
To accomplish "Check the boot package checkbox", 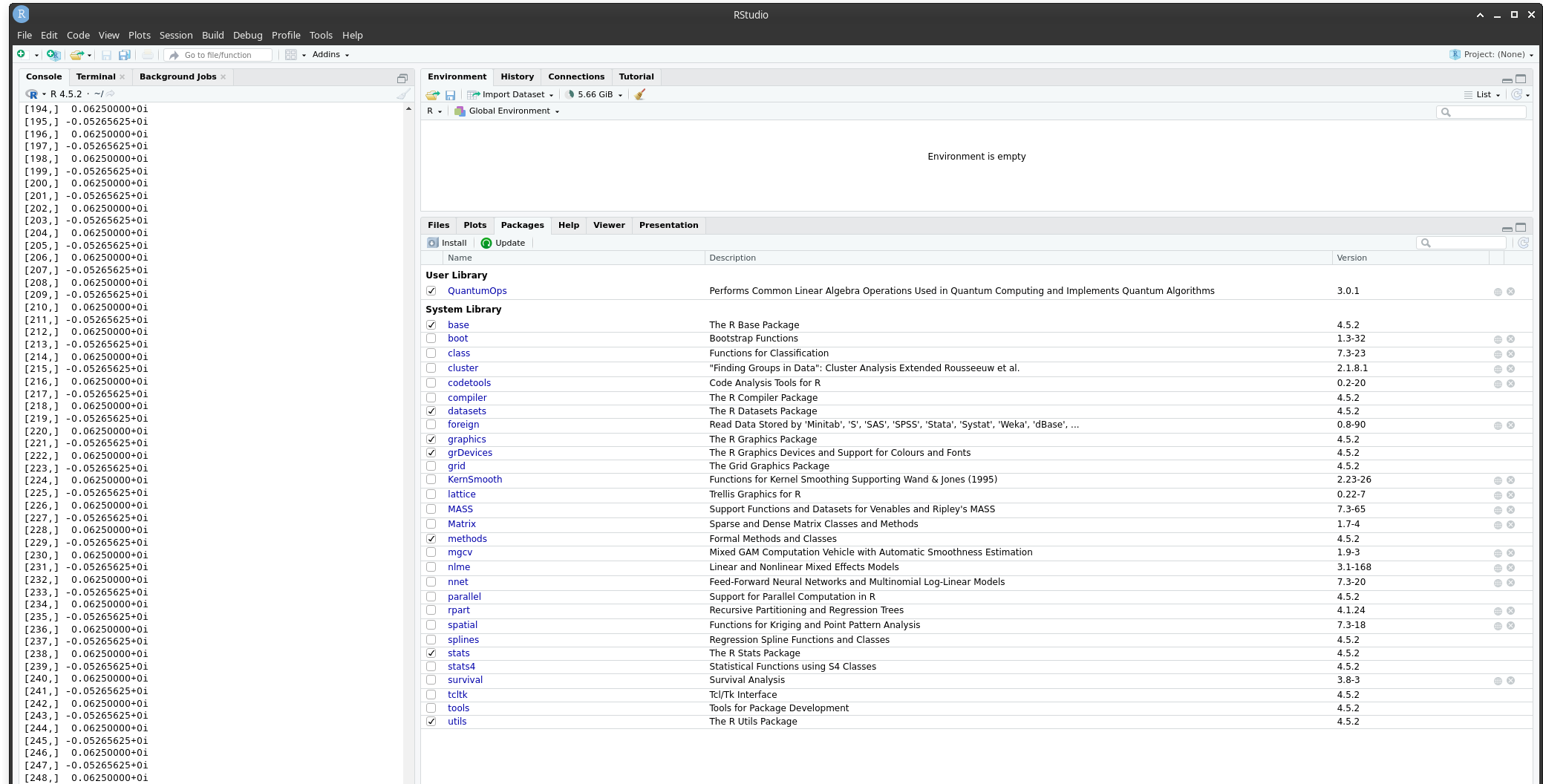I will click(x=431, y=339).
